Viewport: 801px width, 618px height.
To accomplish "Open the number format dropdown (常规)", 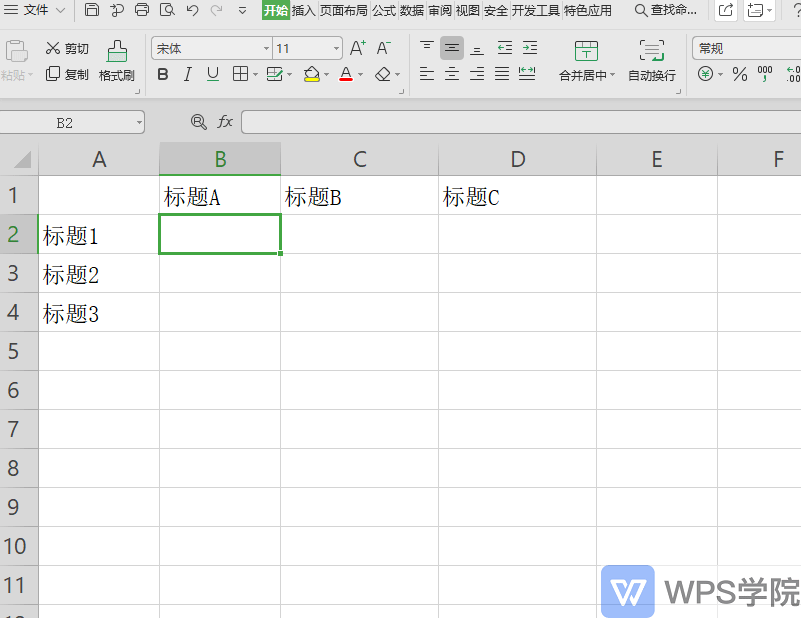I will pos(747,49).
